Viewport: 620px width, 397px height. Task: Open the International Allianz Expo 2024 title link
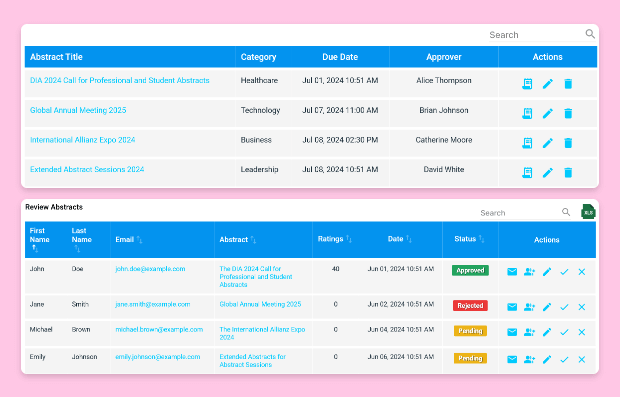coord(82,140)
